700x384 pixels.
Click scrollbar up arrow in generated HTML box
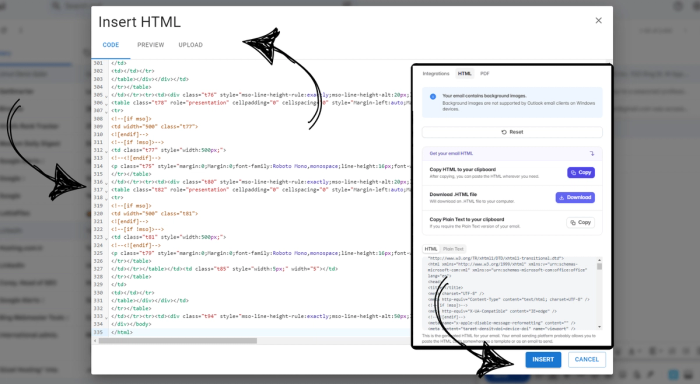click(599, 260)
